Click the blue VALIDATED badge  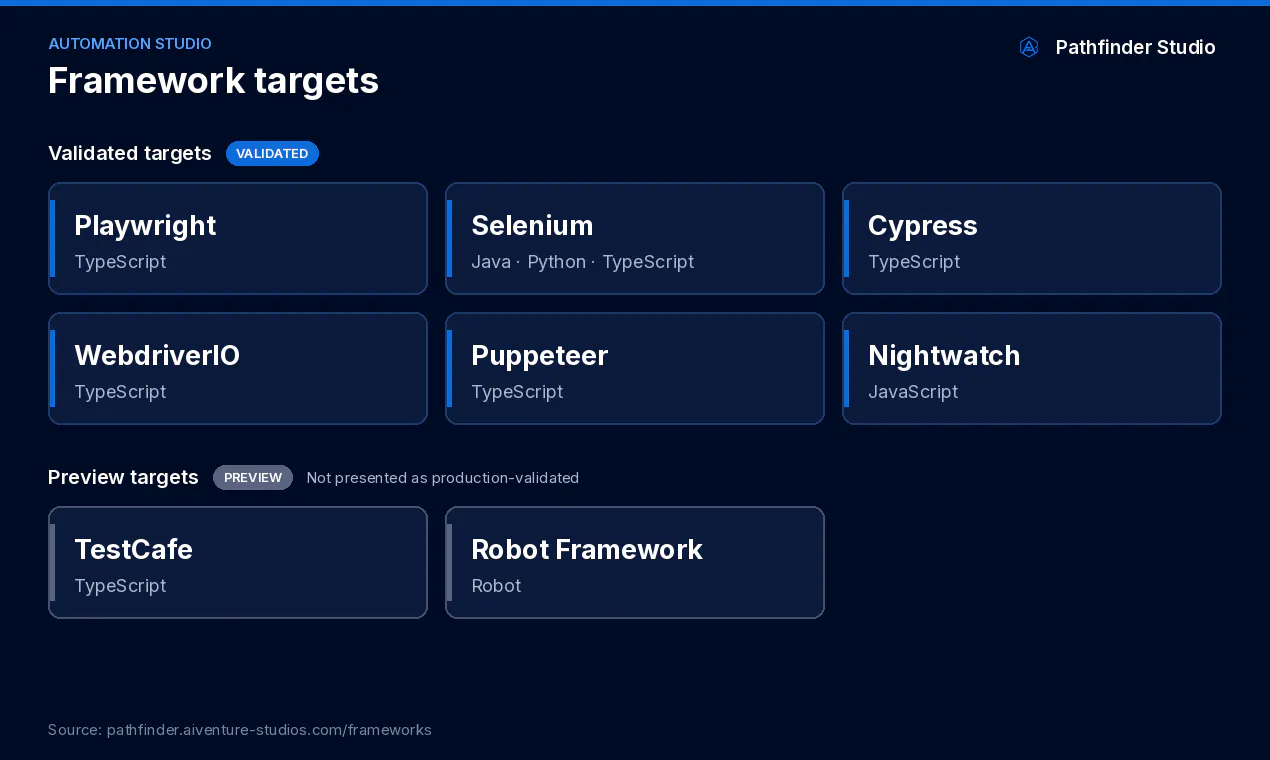click(272, 153)
